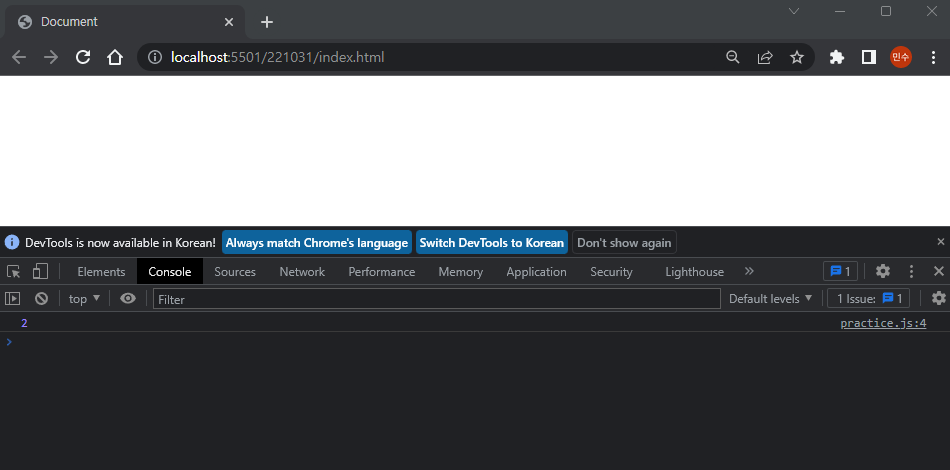
Task: Switch to the Performance panel
Action: 382,272
